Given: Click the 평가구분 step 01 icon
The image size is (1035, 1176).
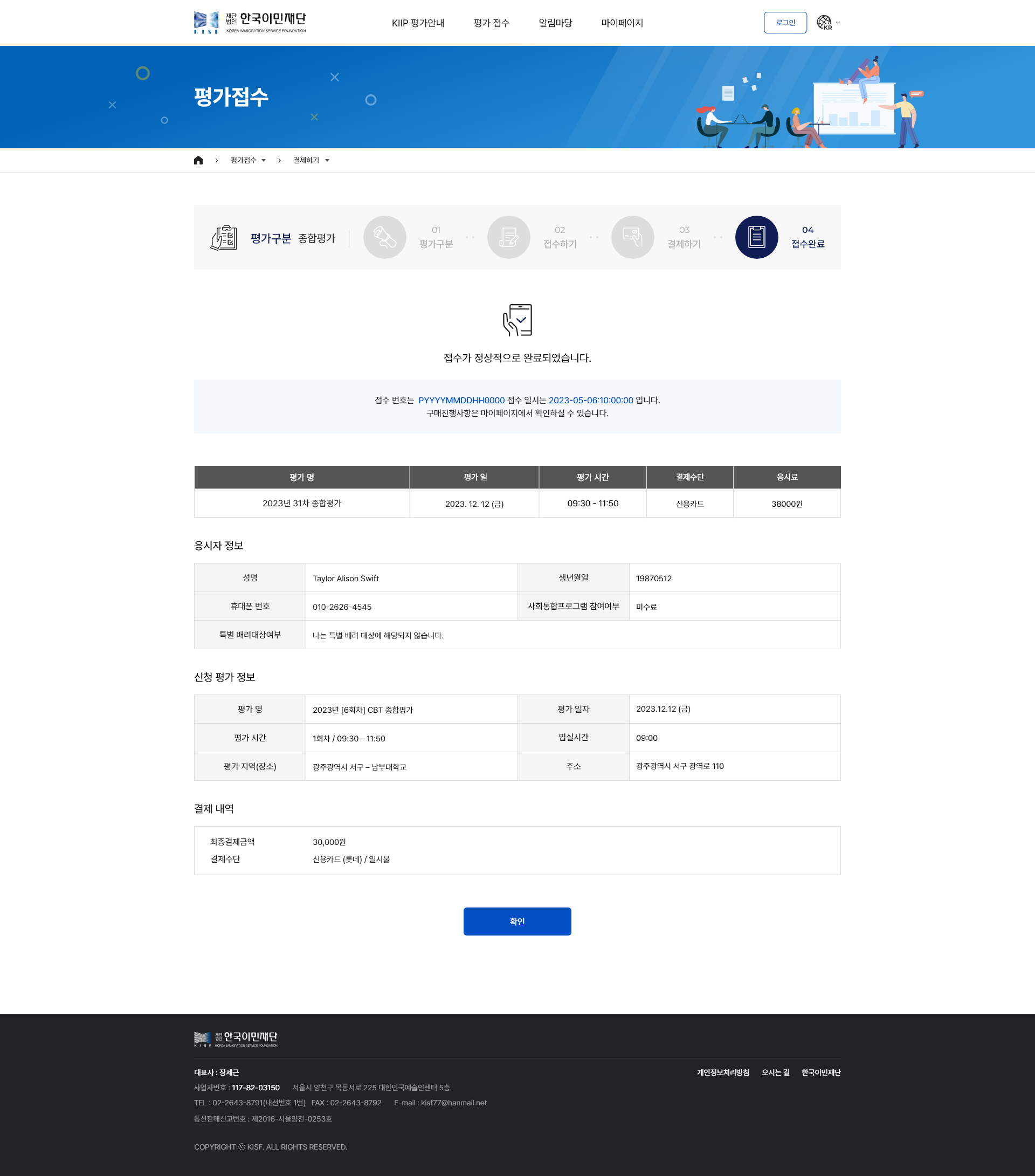Looking at the screenshot, I should coord(385,237).
